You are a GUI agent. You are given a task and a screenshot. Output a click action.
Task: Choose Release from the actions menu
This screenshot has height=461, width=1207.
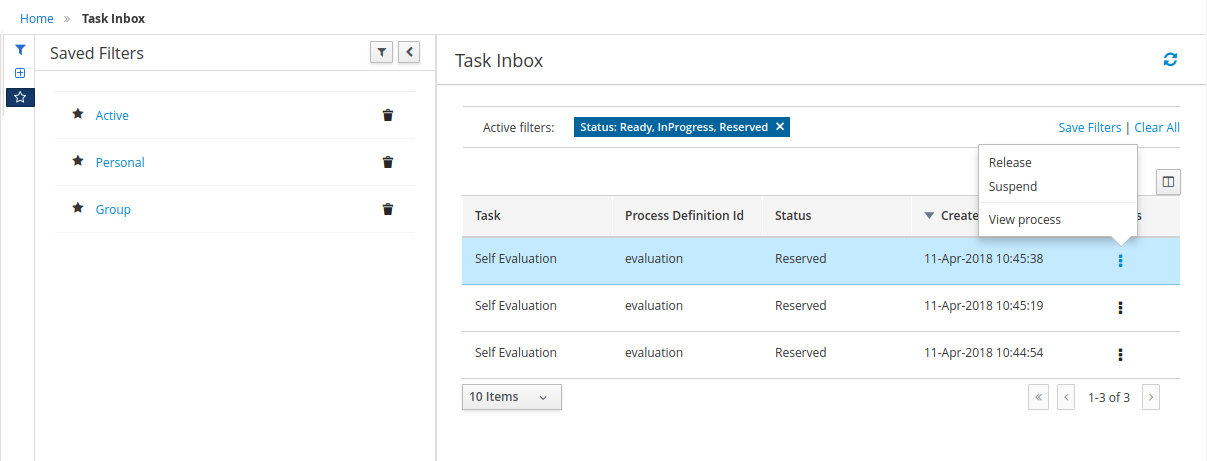coord(1010,163)
